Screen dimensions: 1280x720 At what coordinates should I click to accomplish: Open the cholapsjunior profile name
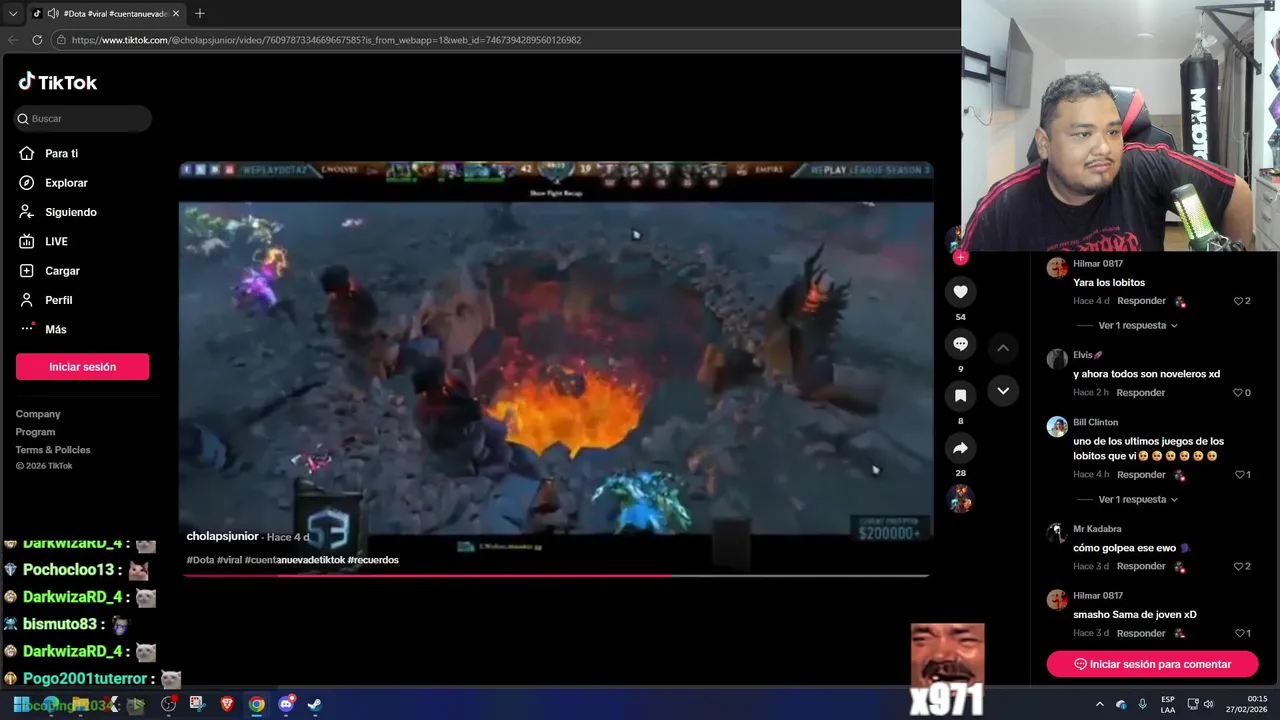(x=222, y=537)
